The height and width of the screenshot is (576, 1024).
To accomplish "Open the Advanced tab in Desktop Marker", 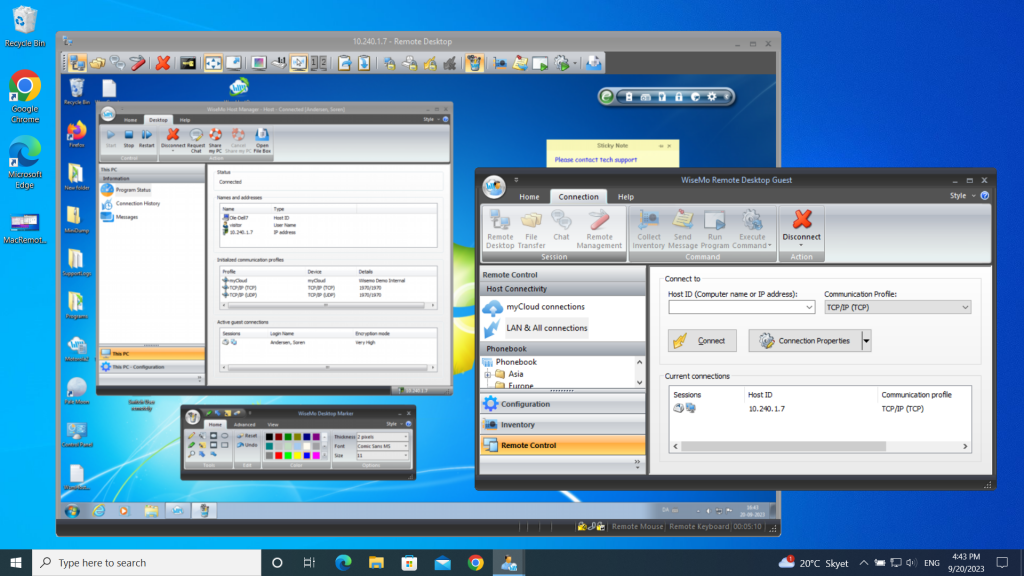I will (x=244, y=425).
